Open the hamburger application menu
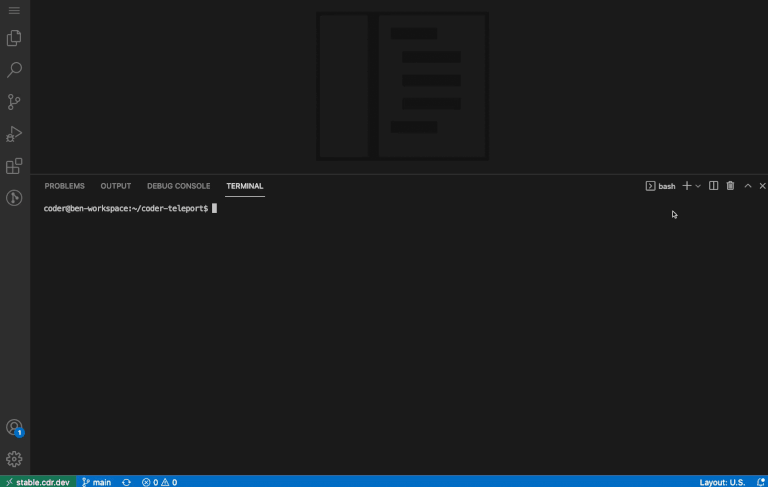Viewport: 768px width, 487px height. coord(14,10)
